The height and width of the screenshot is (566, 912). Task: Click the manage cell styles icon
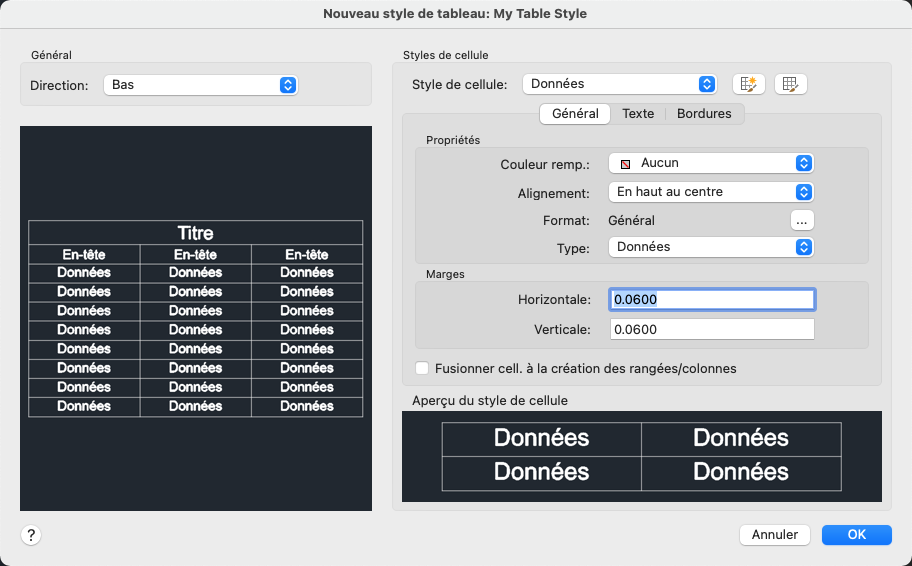point(790,84)
